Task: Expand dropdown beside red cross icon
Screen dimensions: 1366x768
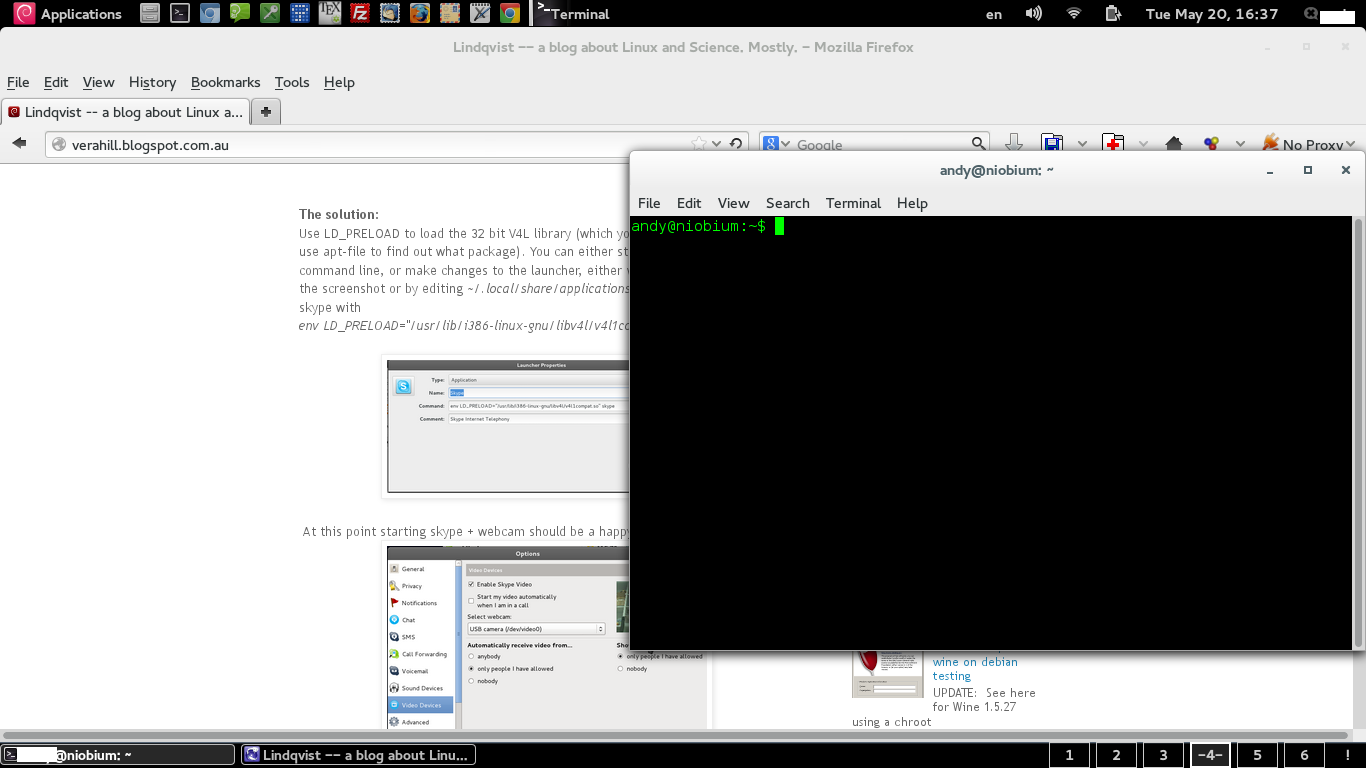Action: (x=1143, y=145)
